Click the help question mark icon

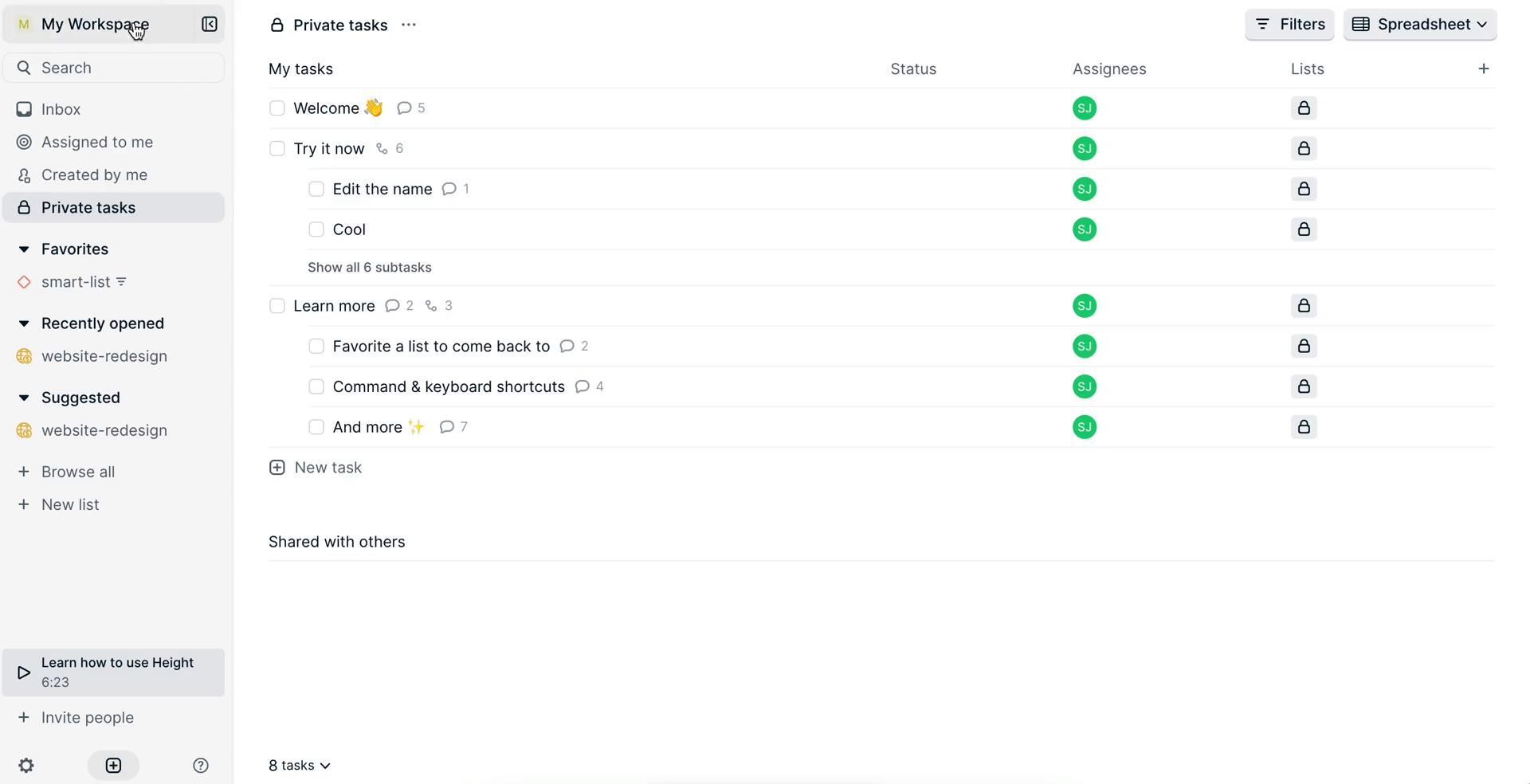201,766
